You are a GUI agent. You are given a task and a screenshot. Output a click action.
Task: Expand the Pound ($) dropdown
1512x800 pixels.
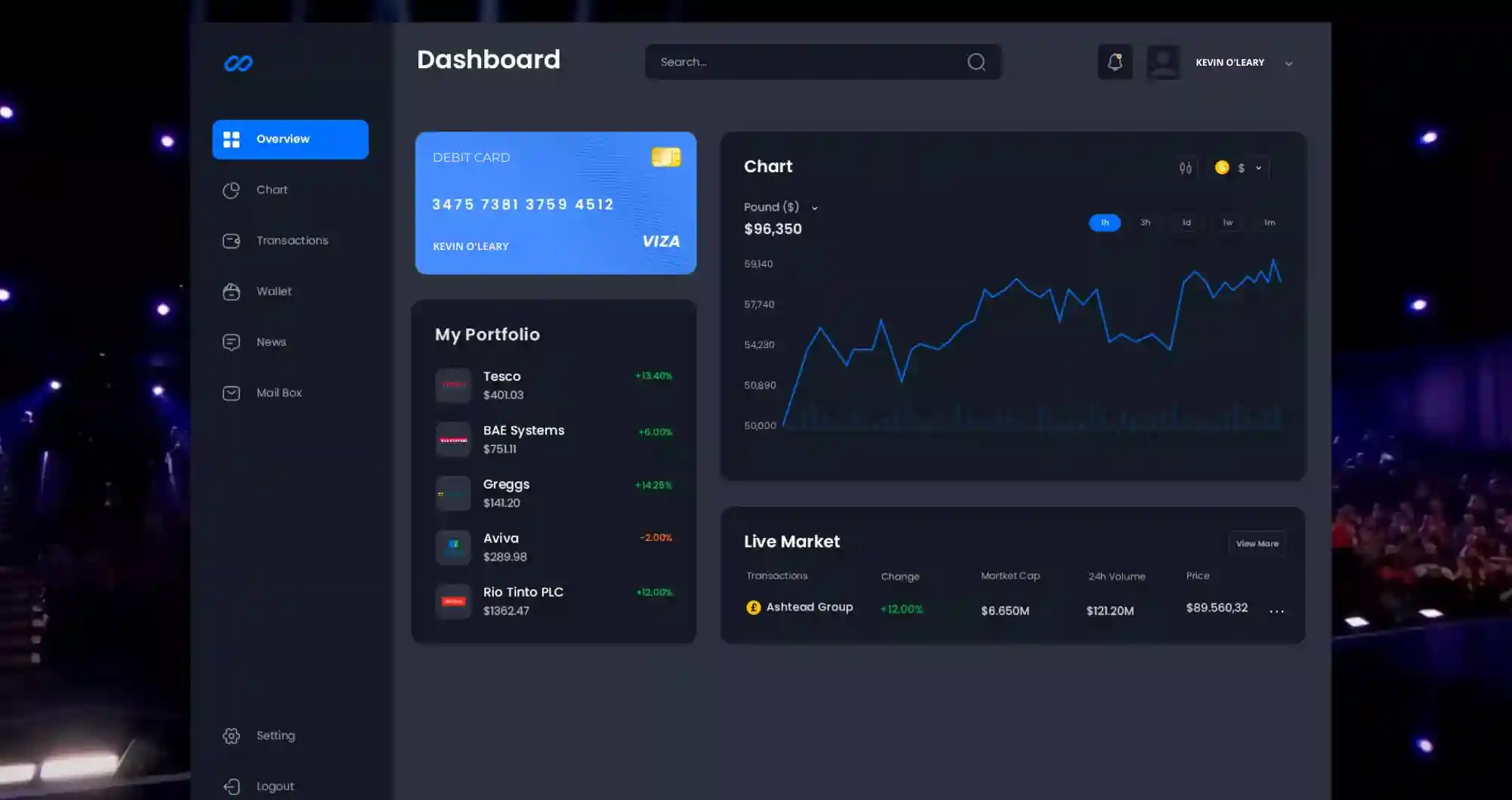click(x=814, y=208)
